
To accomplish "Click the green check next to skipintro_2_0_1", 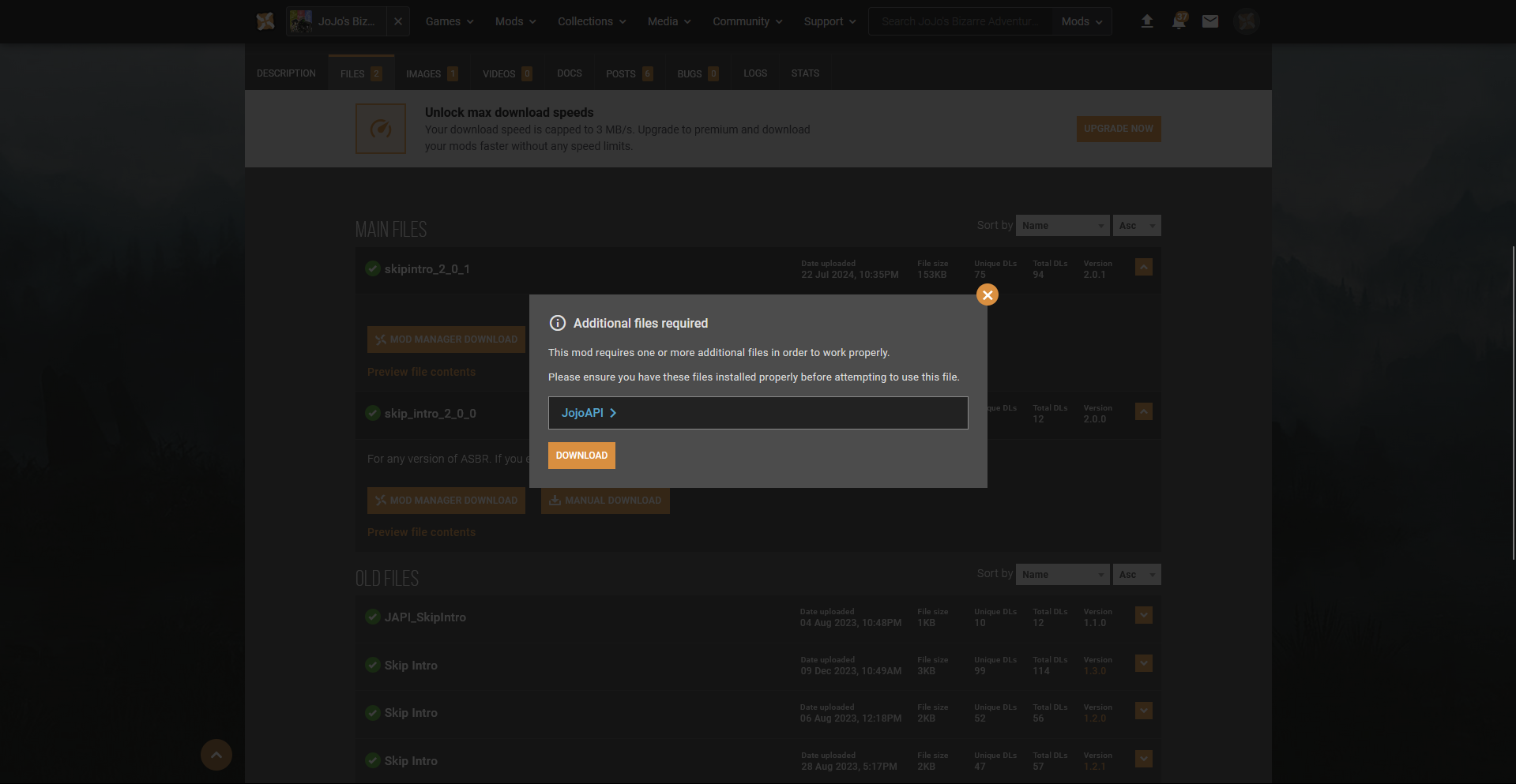I will [373, 268].
